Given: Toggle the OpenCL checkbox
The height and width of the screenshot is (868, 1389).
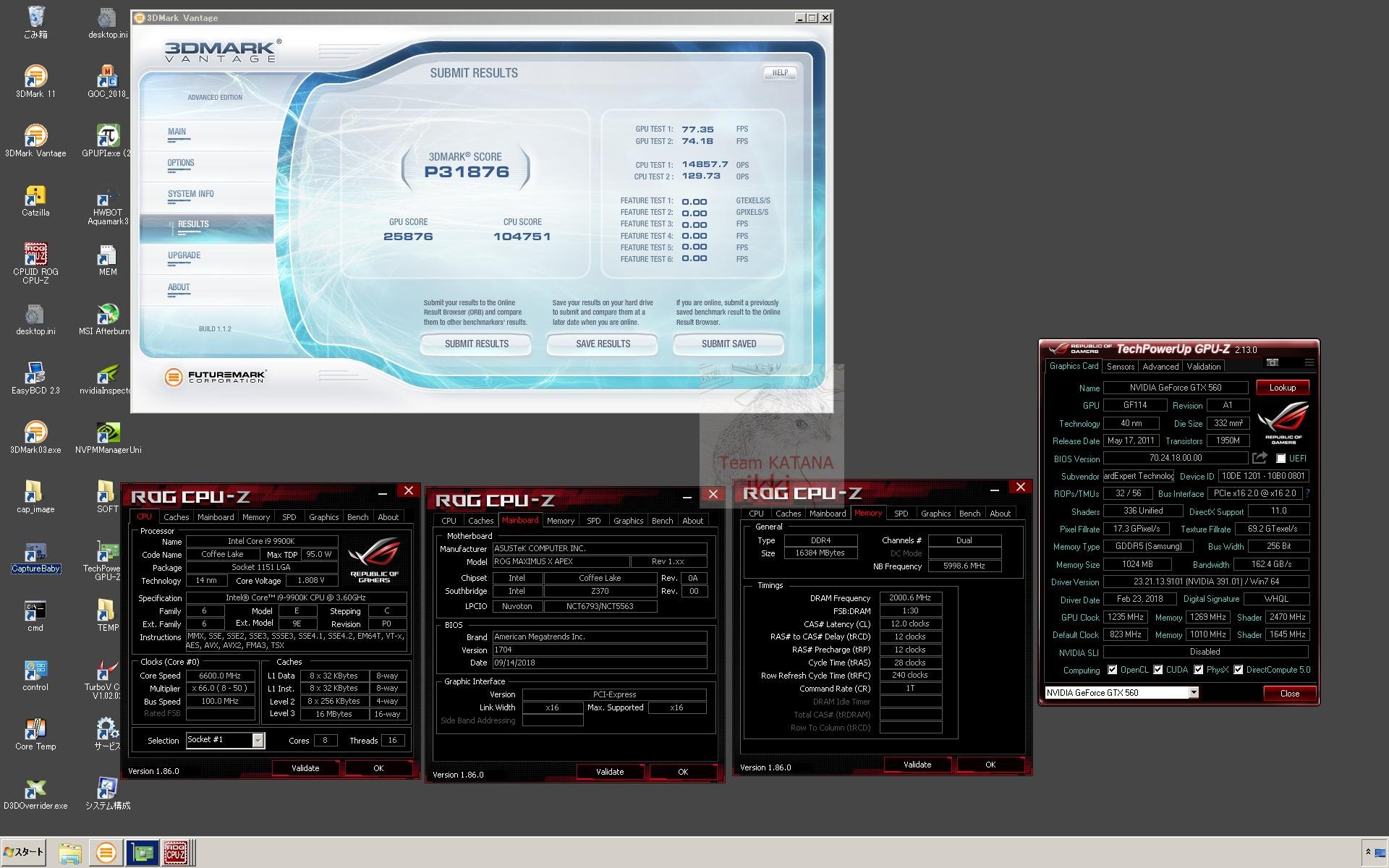Looking at the screenshot, I should [x=1112, y=670].
